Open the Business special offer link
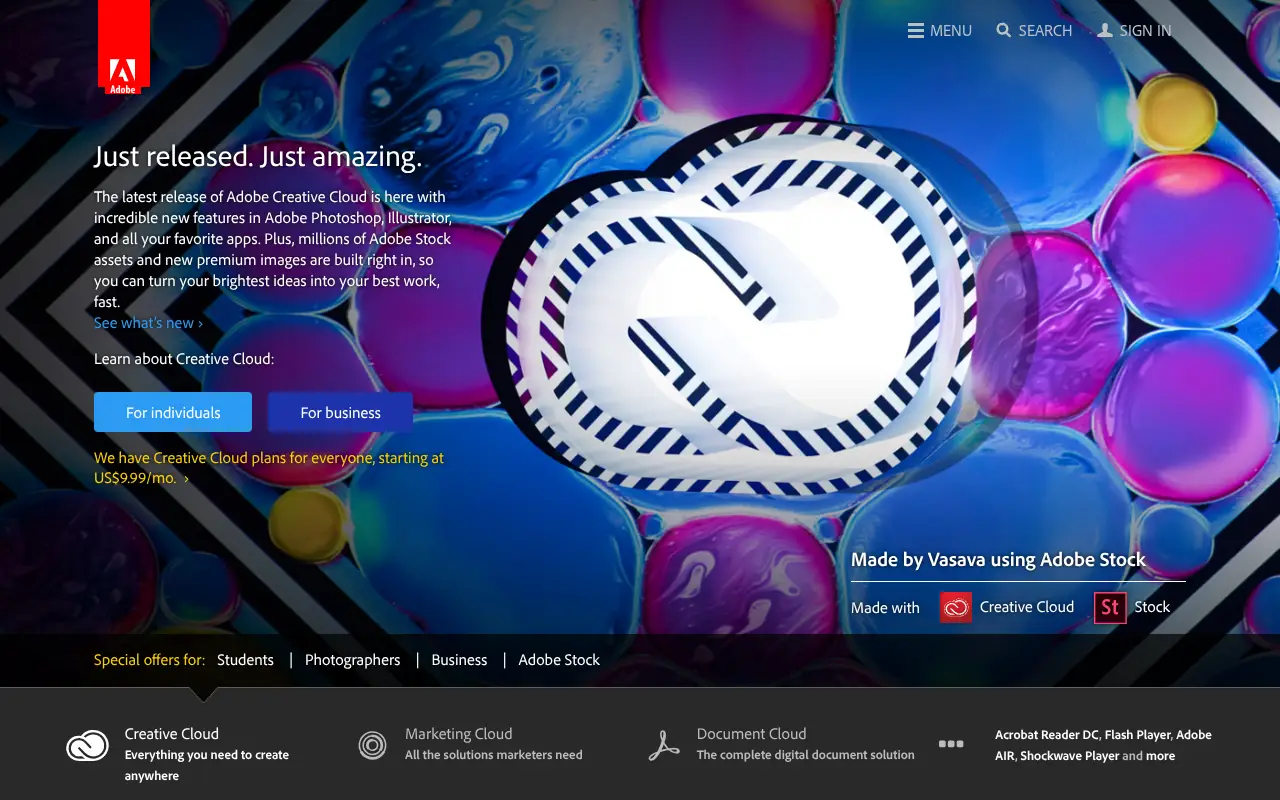 (x=459, y=660)
